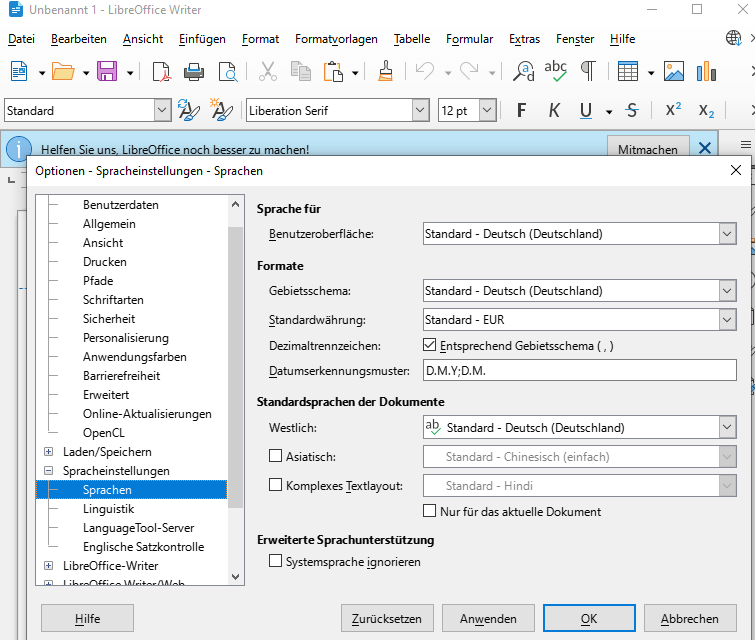The width and height of the screenshot is (755, 640).
Task: Insert an image icon
Action: (x=674, y=72)
